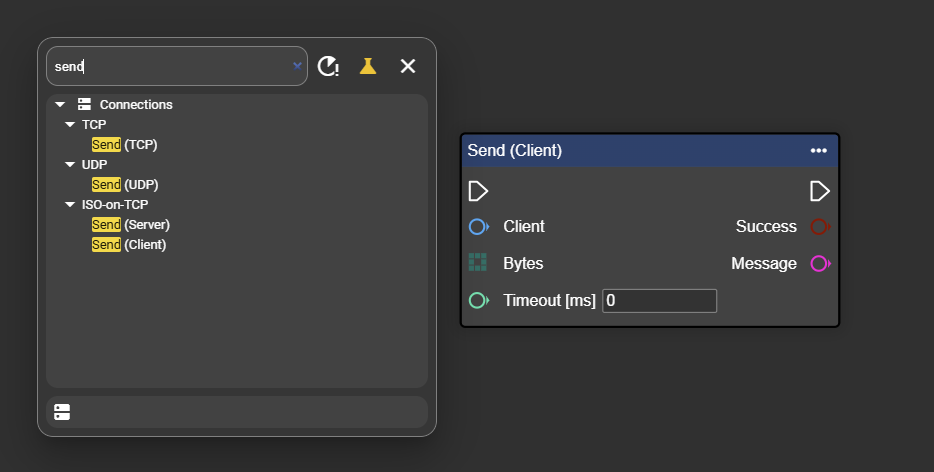Click the experimental flask icon
The width and height of the screenshot is (934, 472).
pos(368,66)
